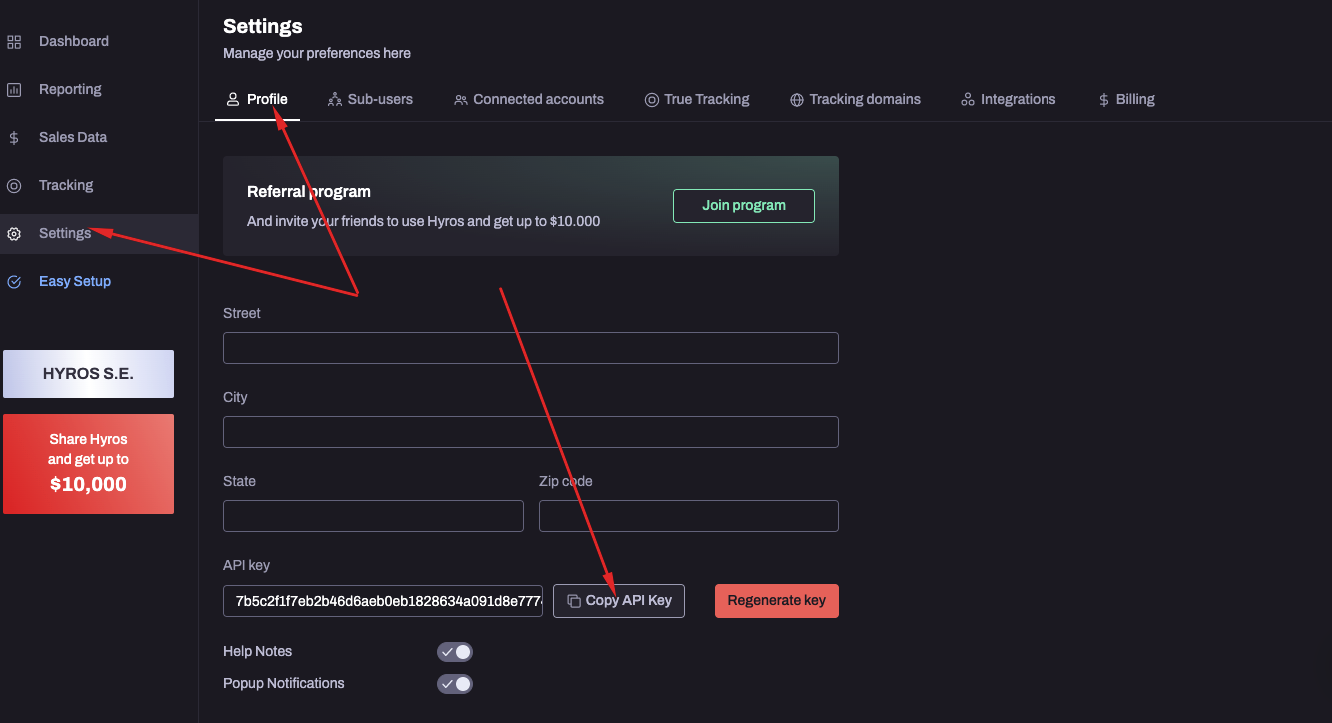Click the Sales Data dollar icon
The image size is (1332, 723).
(14, 137)
